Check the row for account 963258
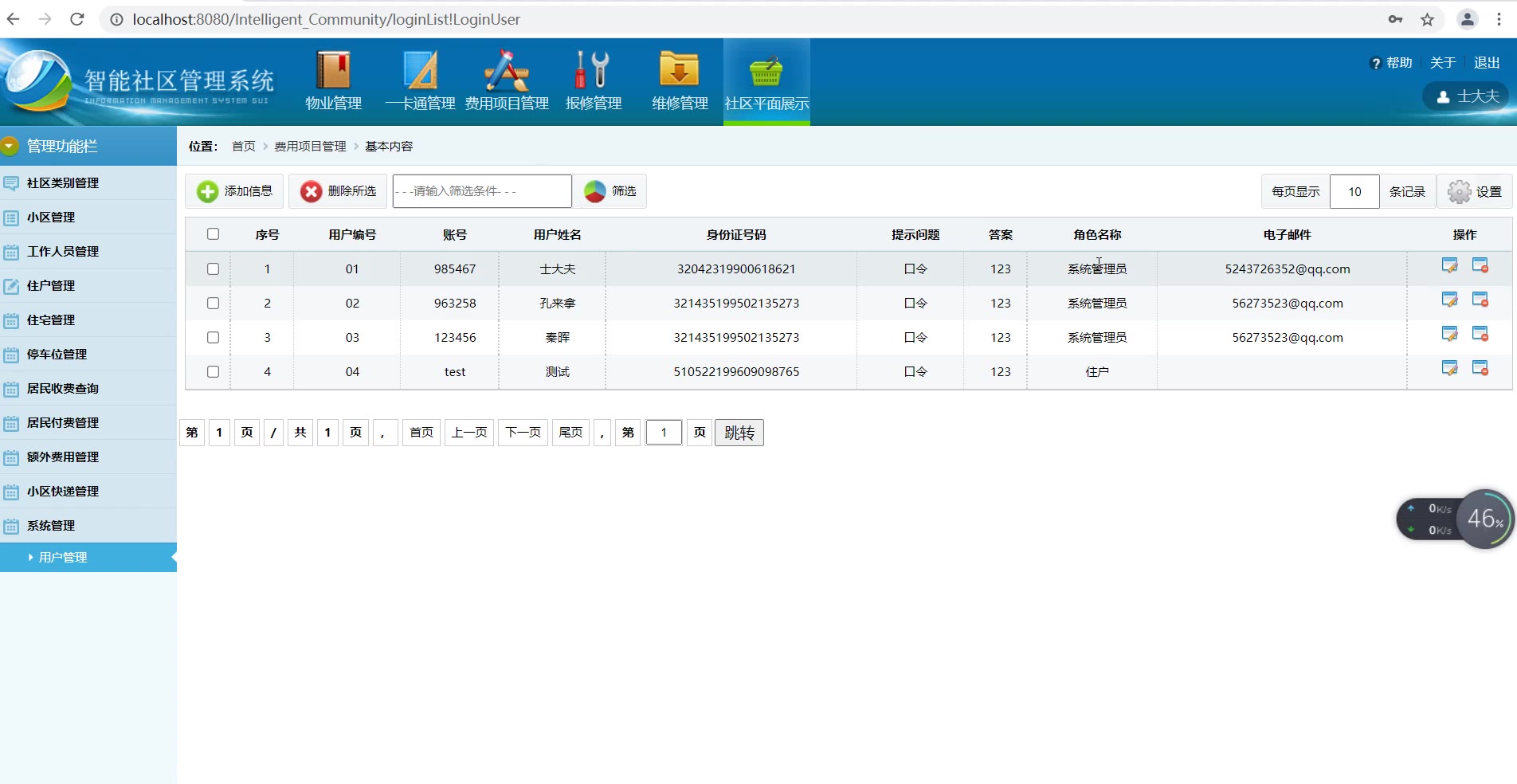The width and height of the screenshot is (1517, 784). pos(213,303)
